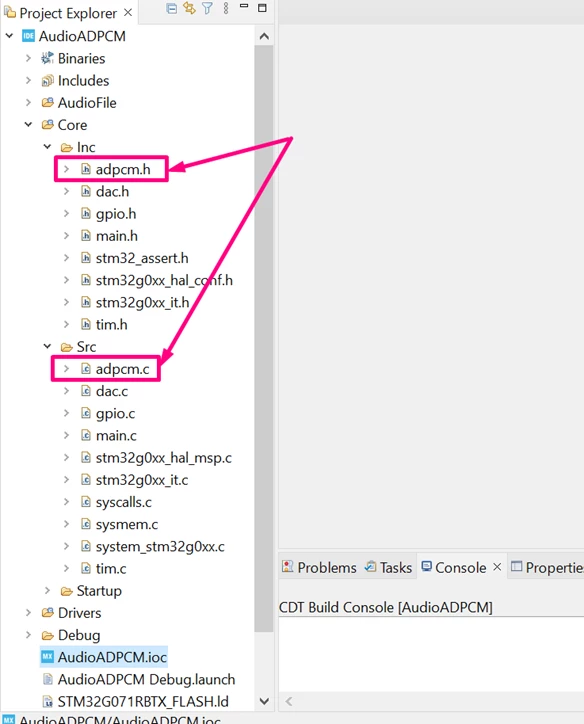Close the Project Explorer tab

coord(128,12)
